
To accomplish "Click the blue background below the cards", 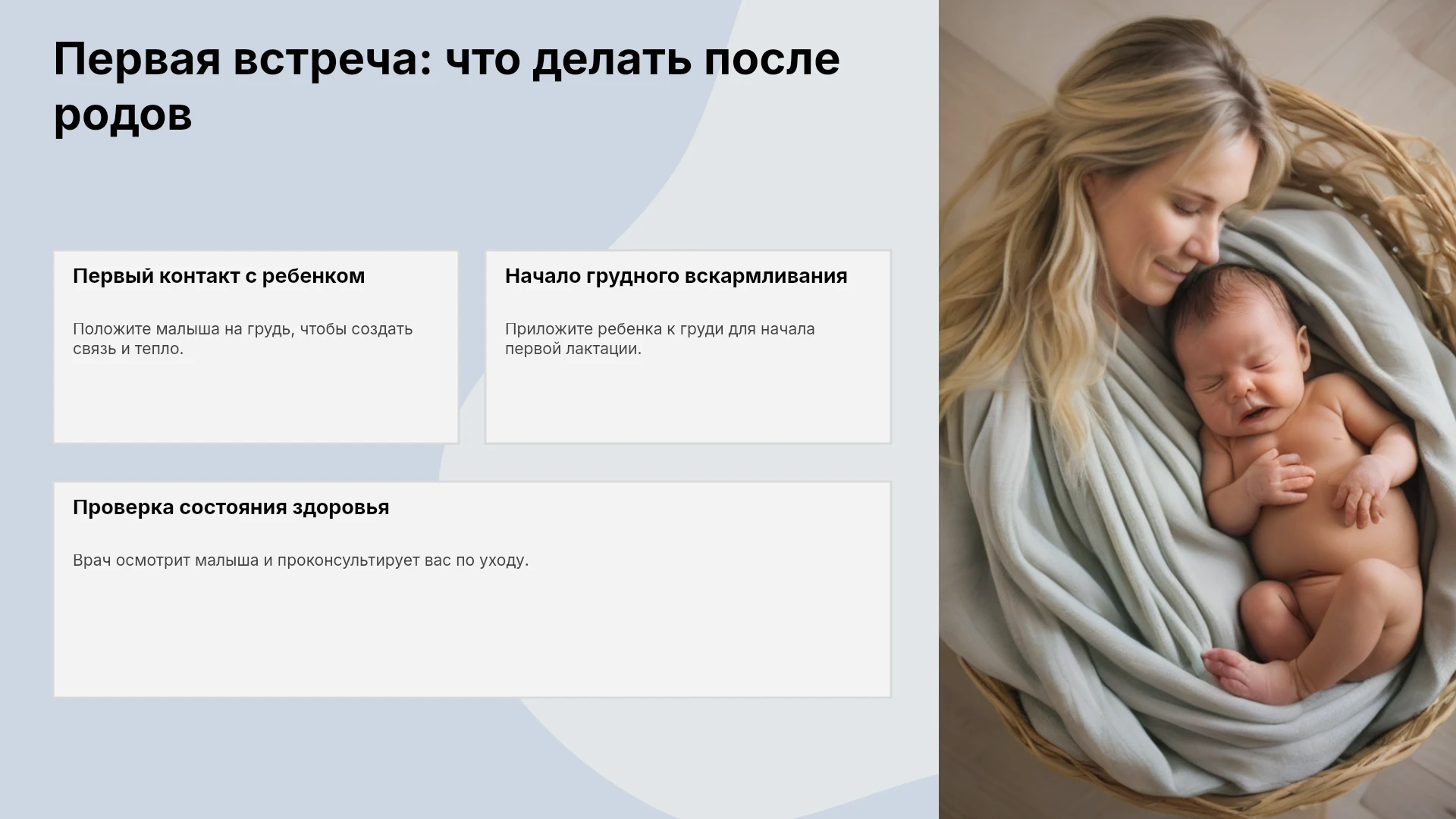I will click(x=303, y=758).
